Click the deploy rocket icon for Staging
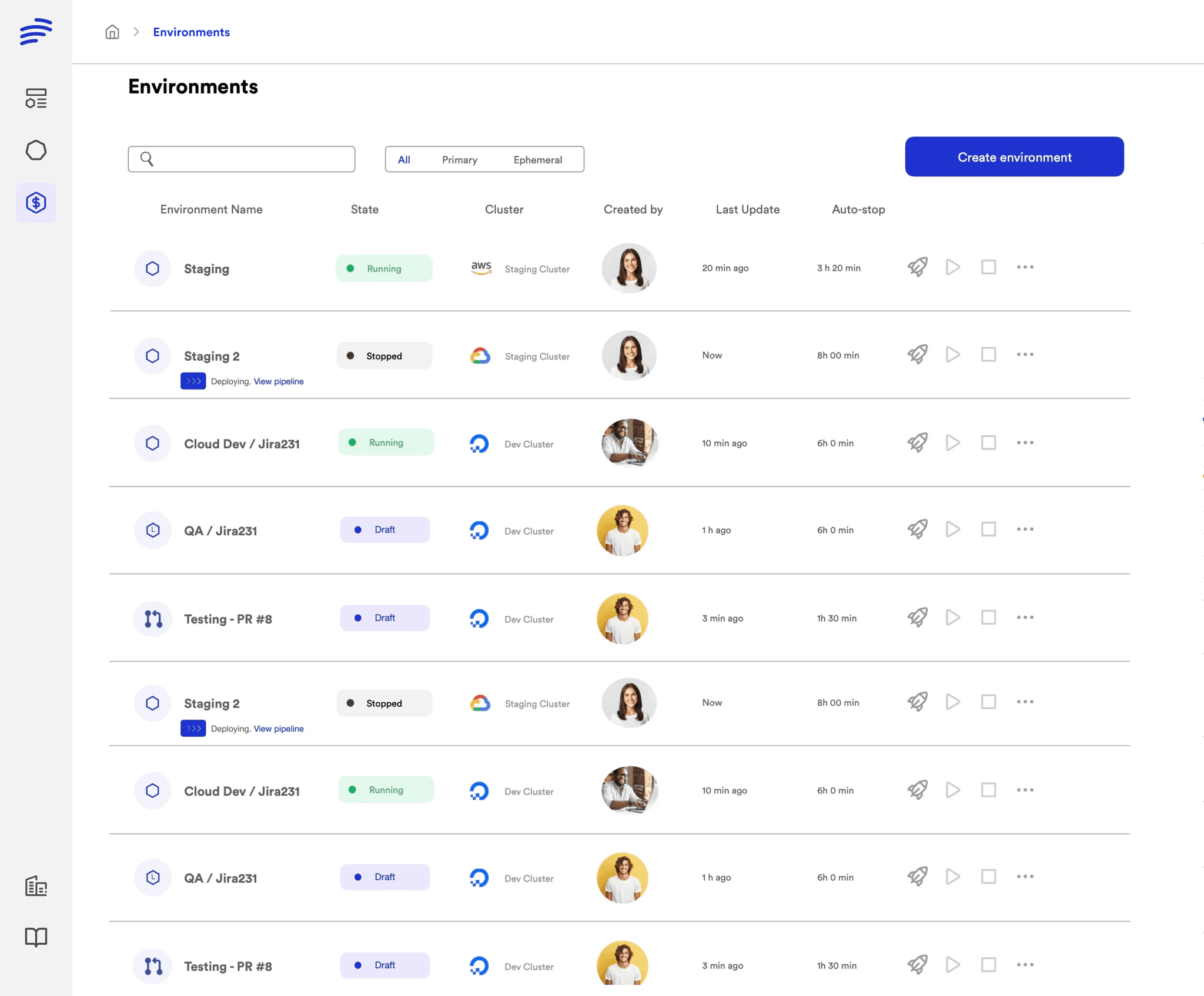Viewport: 1204px width, 996px height. (x=918, y=267)
